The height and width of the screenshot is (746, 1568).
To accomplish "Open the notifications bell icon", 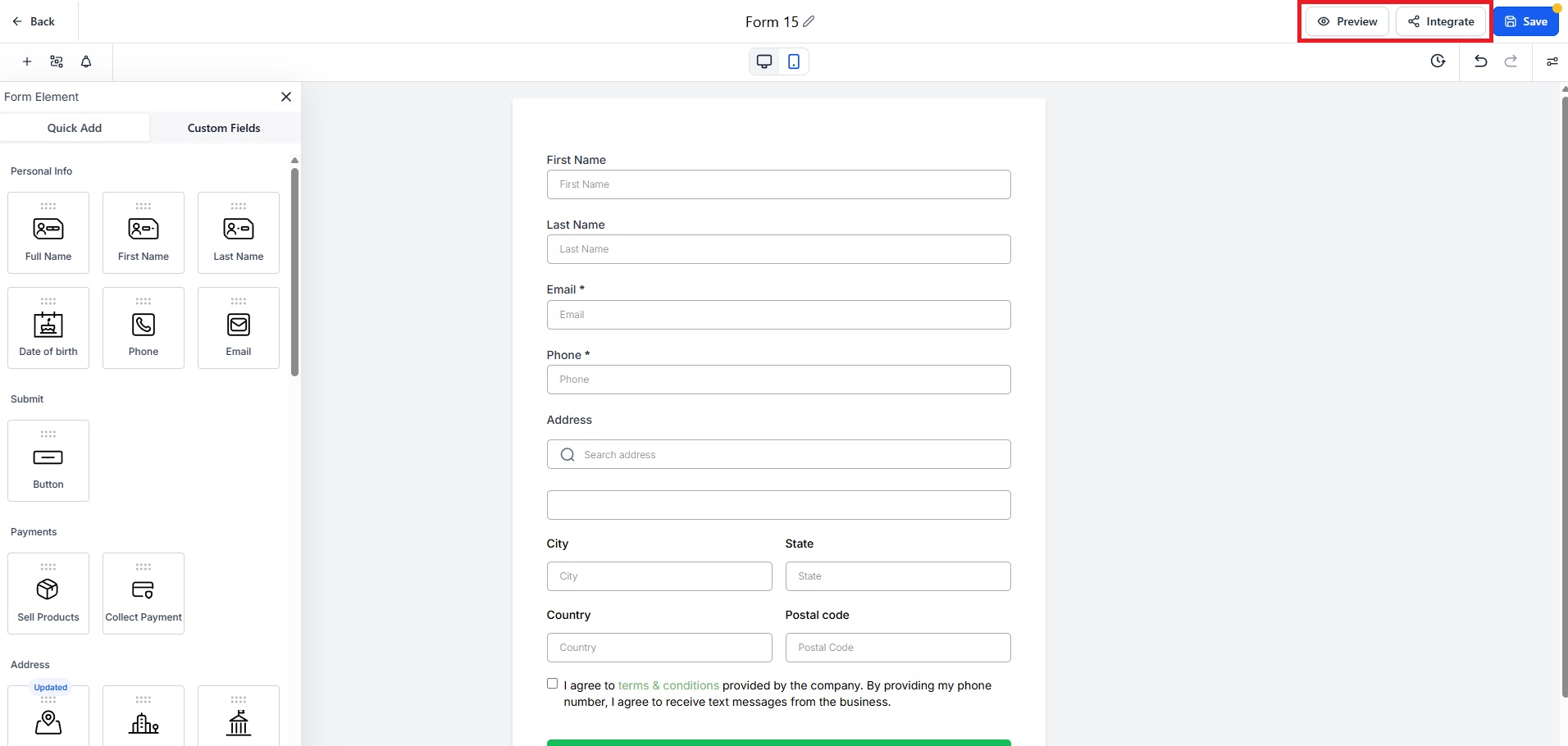I will pos(86,61).
